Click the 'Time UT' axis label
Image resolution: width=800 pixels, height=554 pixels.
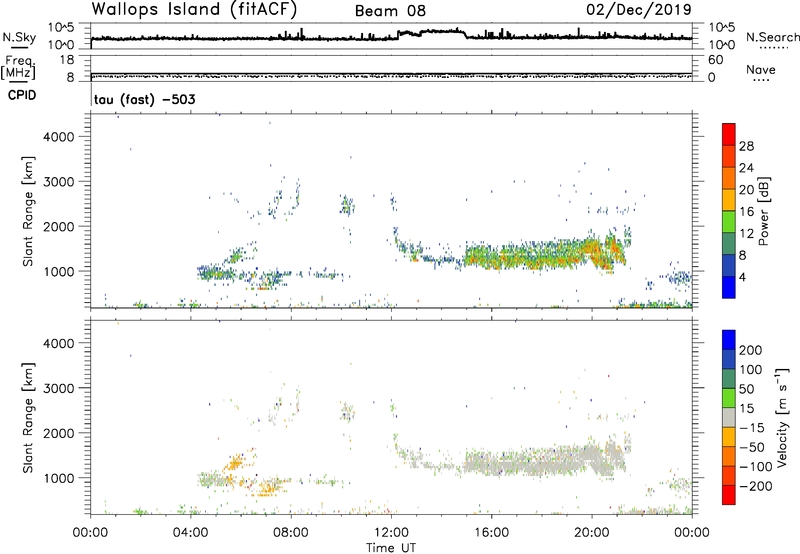[x=391, y=547]
